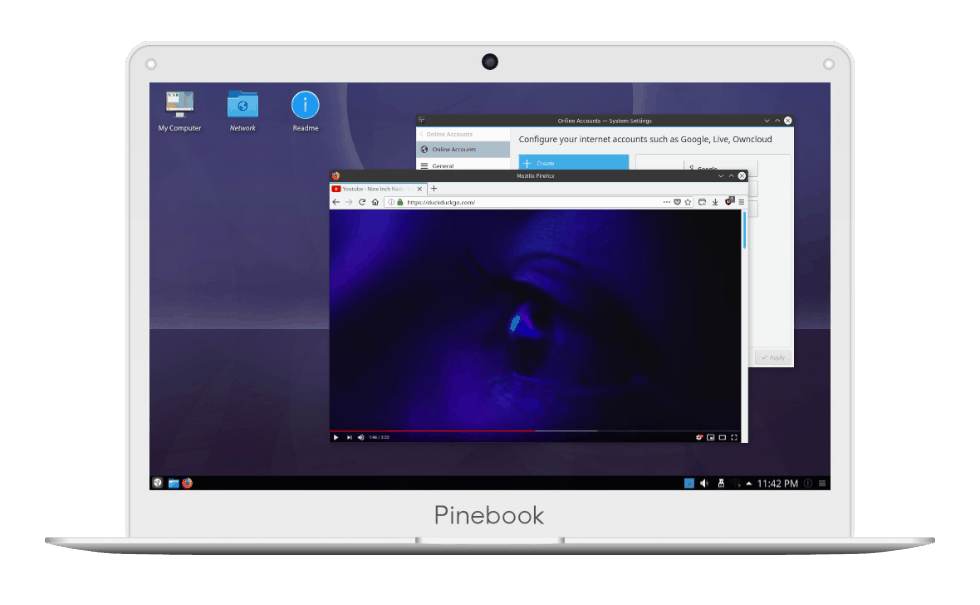
Task: Open the page actions ellipsis in address bar
Action: 667,201
